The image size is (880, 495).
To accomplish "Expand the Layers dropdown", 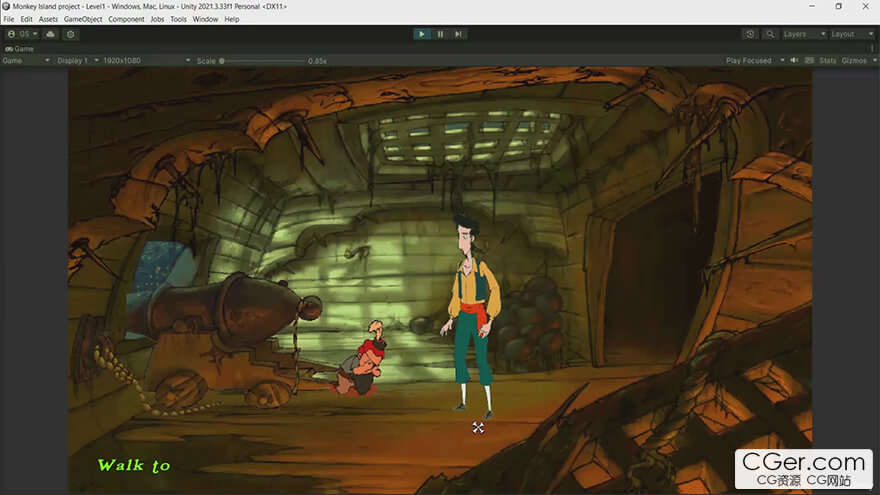I will pyautogui.click(x=804, y=34).
